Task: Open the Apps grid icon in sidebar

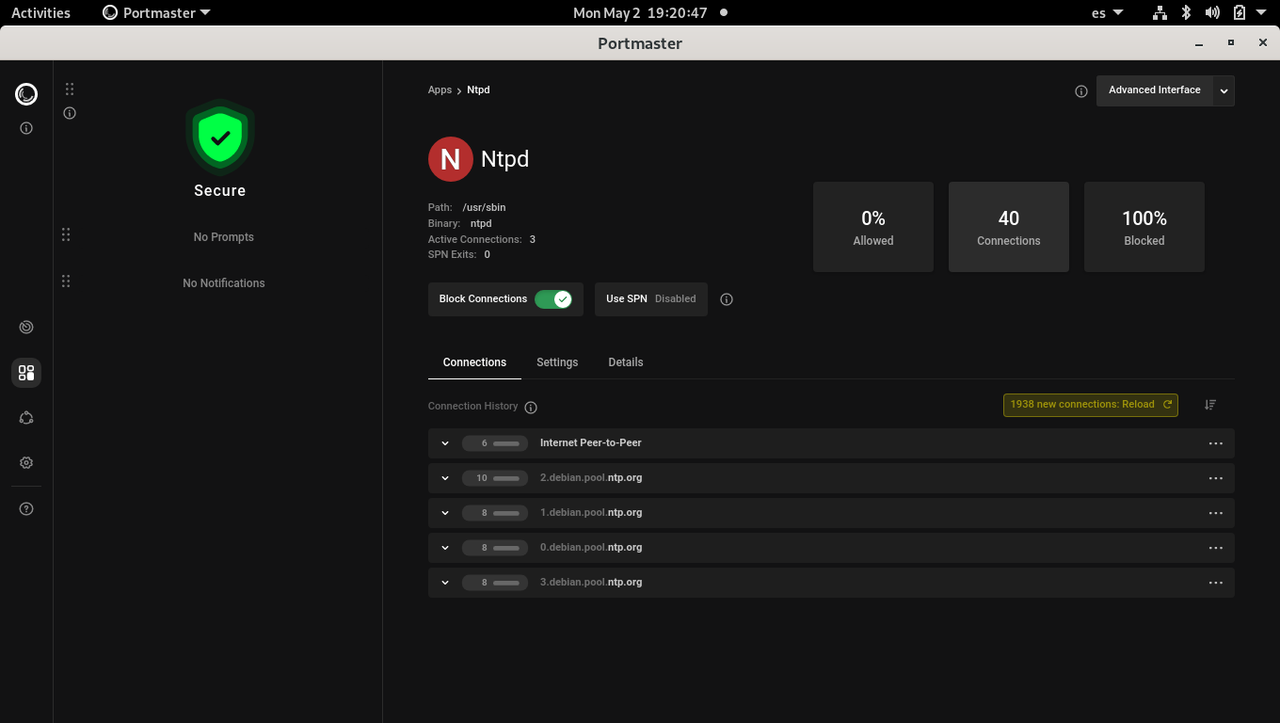Action: 26,373
